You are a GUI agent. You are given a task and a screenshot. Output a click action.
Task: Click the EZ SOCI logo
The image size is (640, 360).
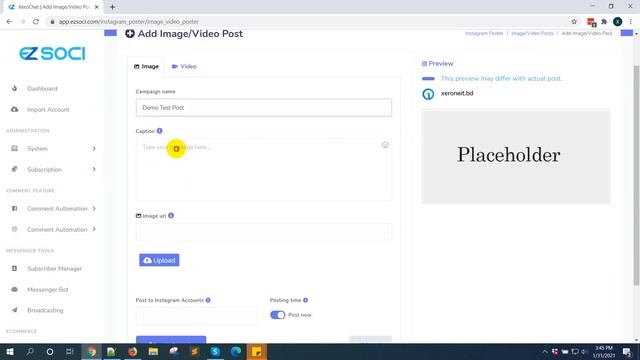tap(52, 53)
